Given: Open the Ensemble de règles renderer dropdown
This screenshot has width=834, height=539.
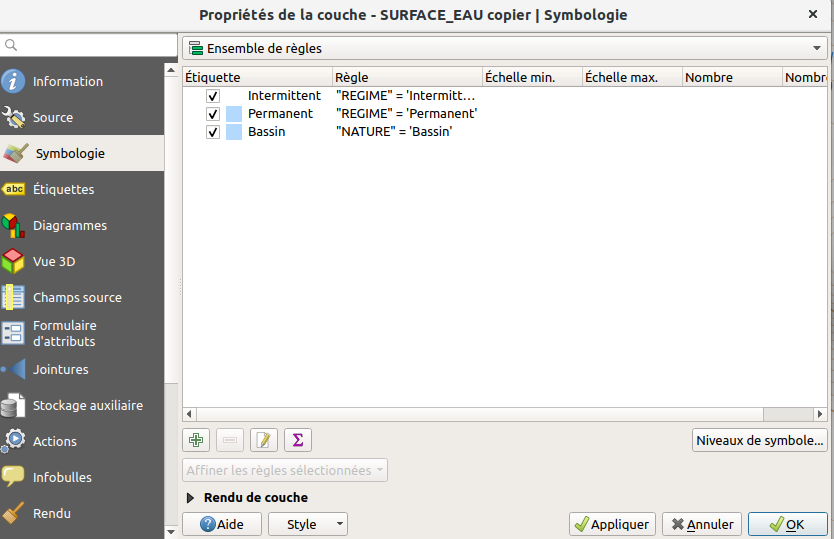Looking at the screenshot, I should coord(504,48).
